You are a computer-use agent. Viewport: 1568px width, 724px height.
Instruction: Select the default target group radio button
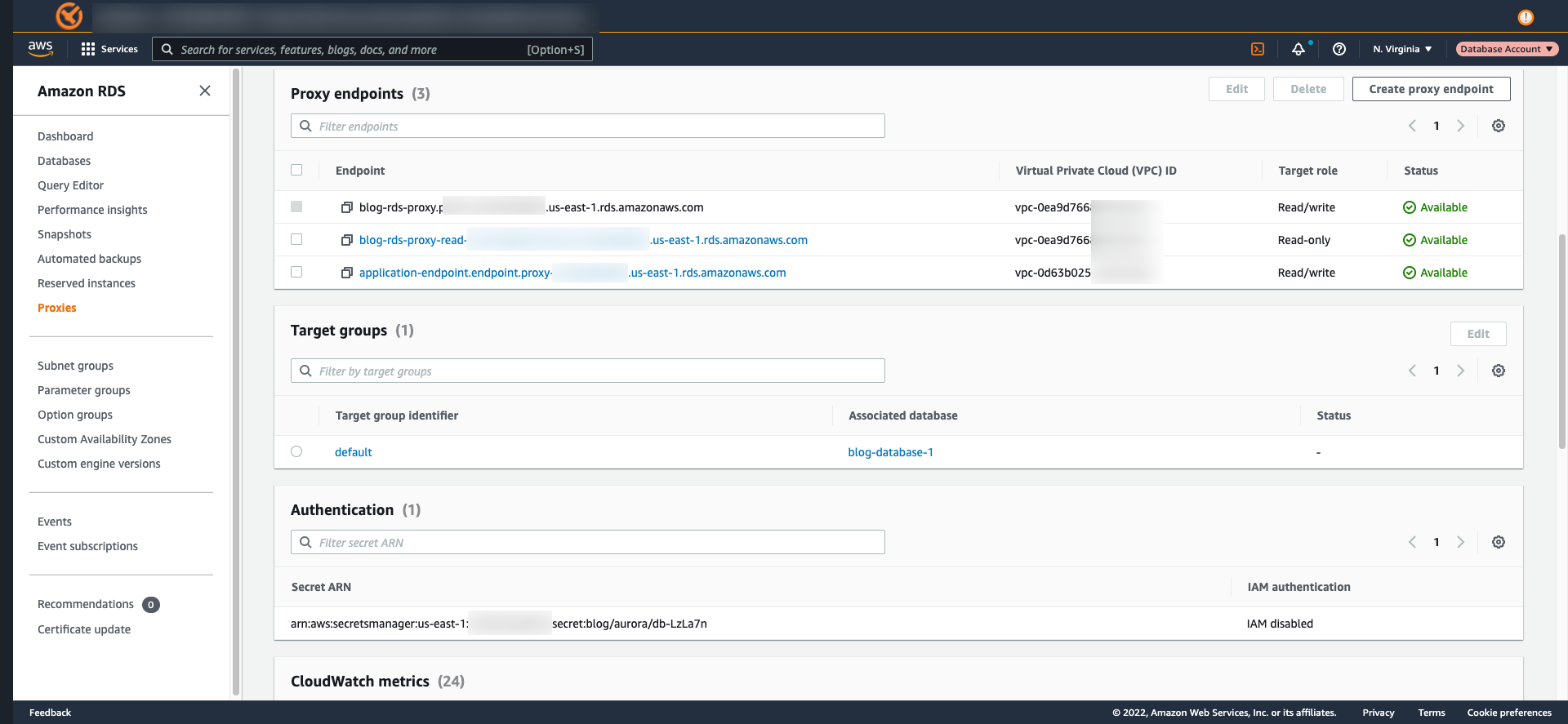(x=296, y=451)
